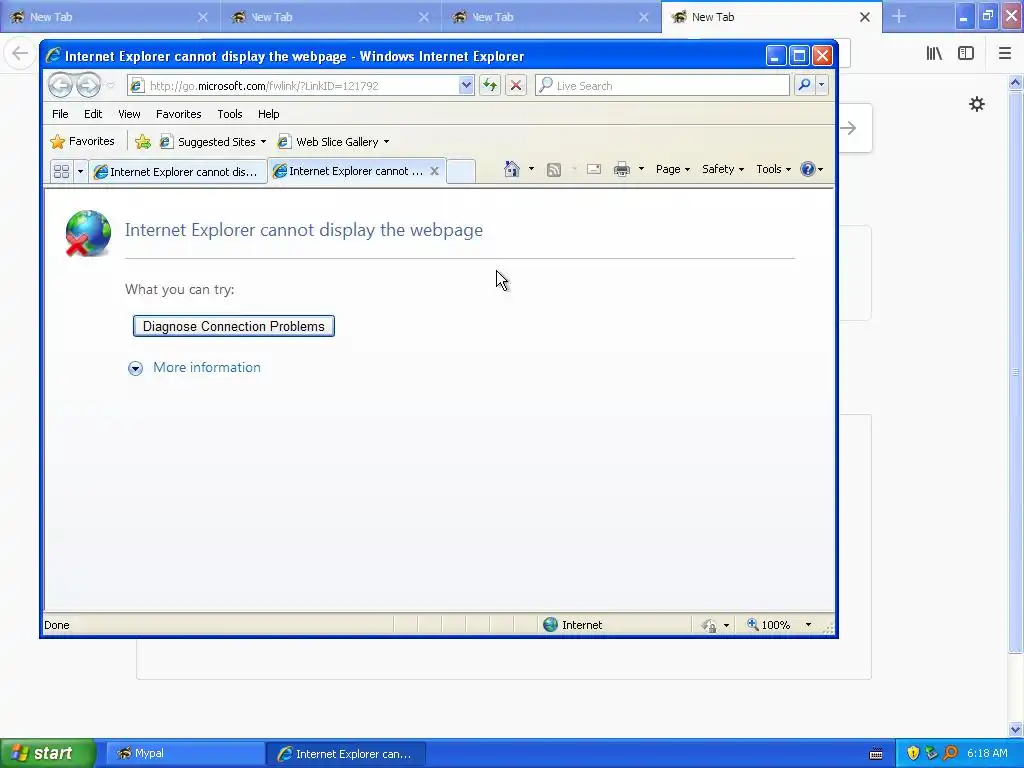
Task: Switch to first Internet Explorer cannot display tab
Action: click(177, 172)
